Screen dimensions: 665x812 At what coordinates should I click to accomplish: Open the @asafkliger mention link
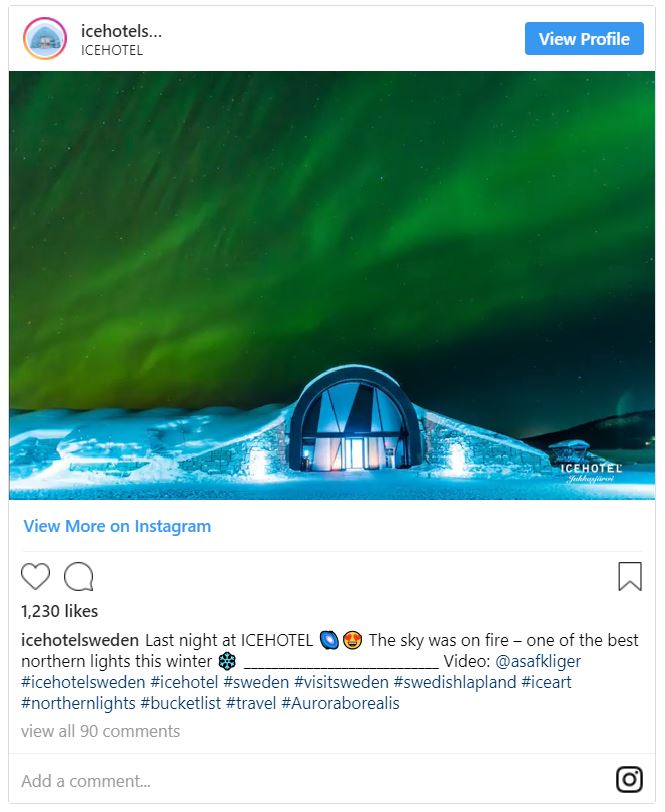coord(538,661)
